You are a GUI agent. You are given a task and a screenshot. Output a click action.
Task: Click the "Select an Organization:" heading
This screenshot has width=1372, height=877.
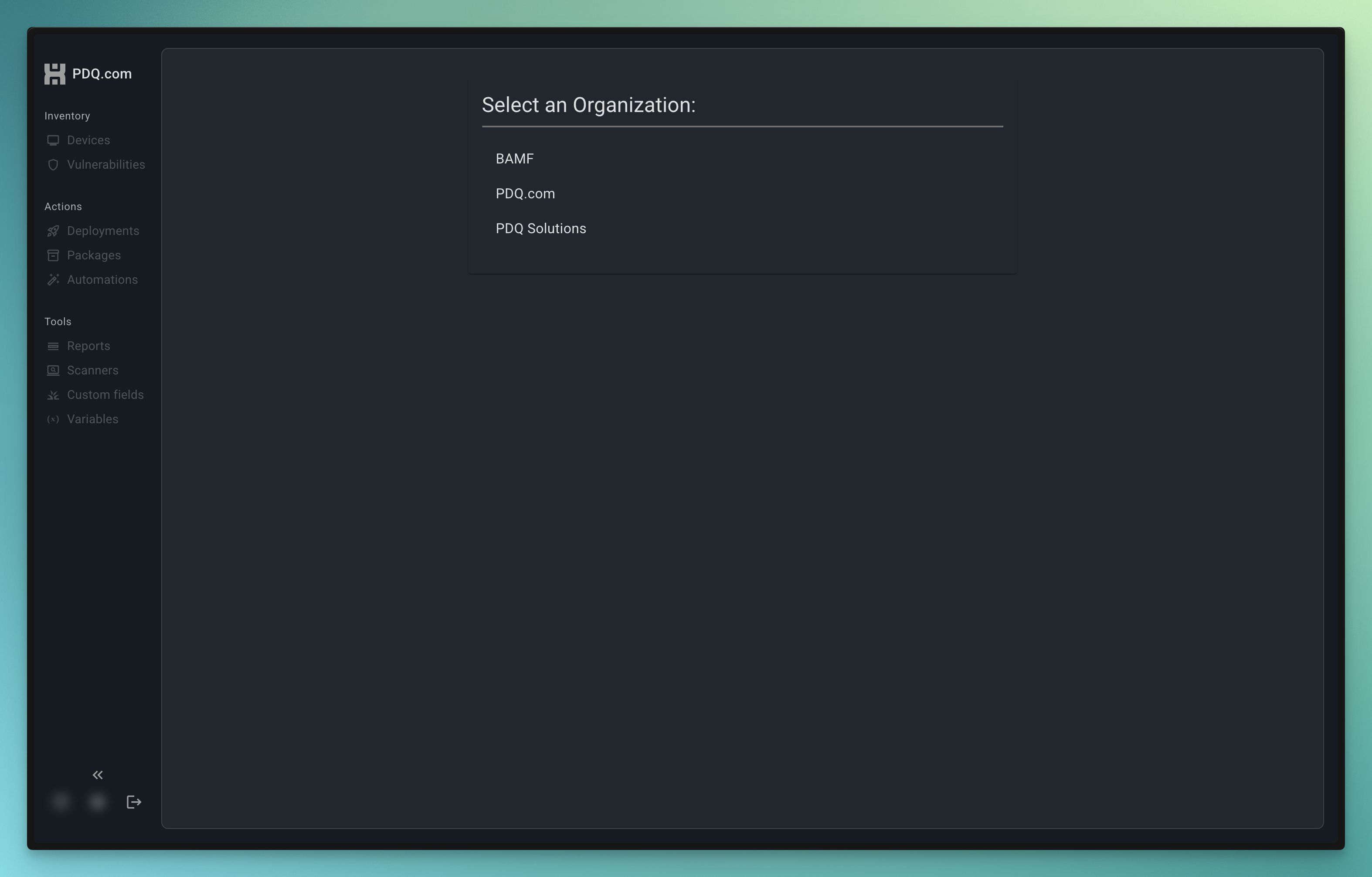pos(588,105)
